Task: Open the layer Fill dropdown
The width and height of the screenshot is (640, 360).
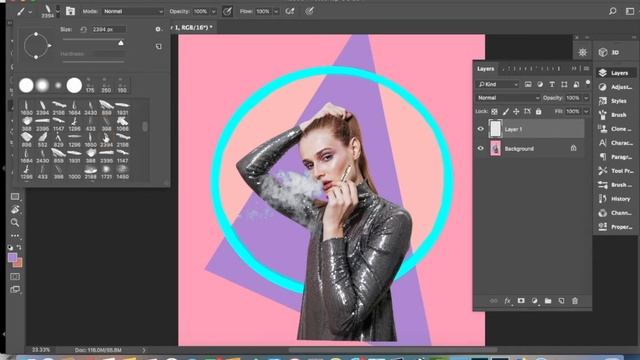Action: [586, 111]
